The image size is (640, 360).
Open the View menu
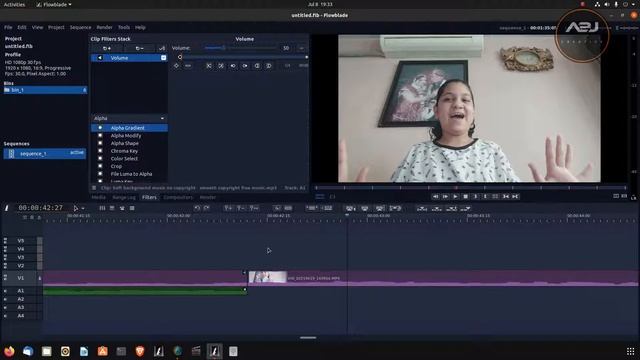coord(38,27)
